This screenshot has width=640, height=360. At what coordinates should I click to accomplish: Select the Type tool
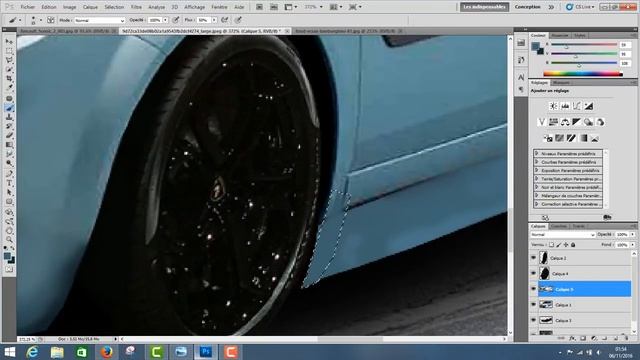click(9, 184)
